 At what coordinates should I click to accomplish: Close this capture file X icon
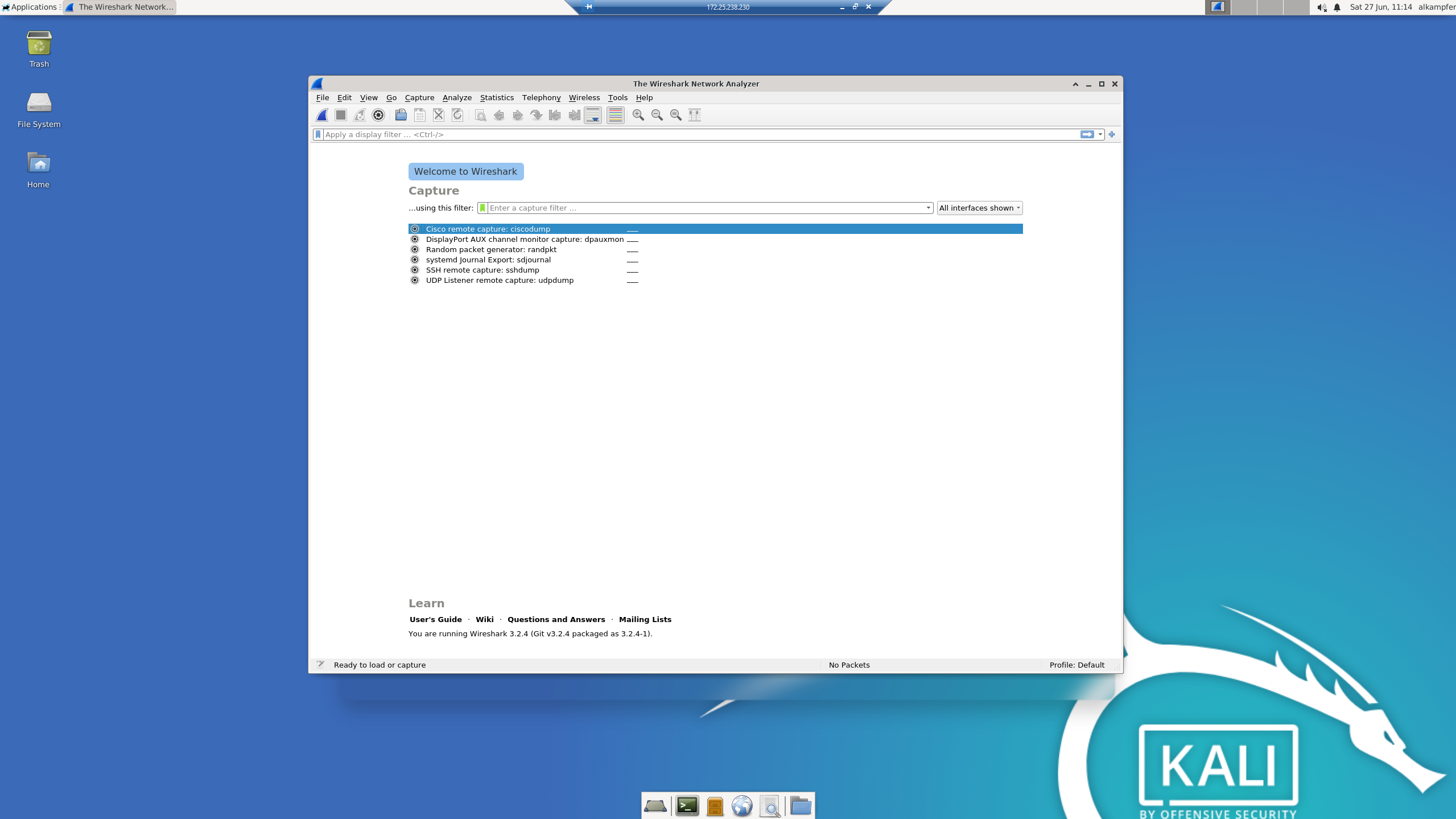[x=439, y=116]
